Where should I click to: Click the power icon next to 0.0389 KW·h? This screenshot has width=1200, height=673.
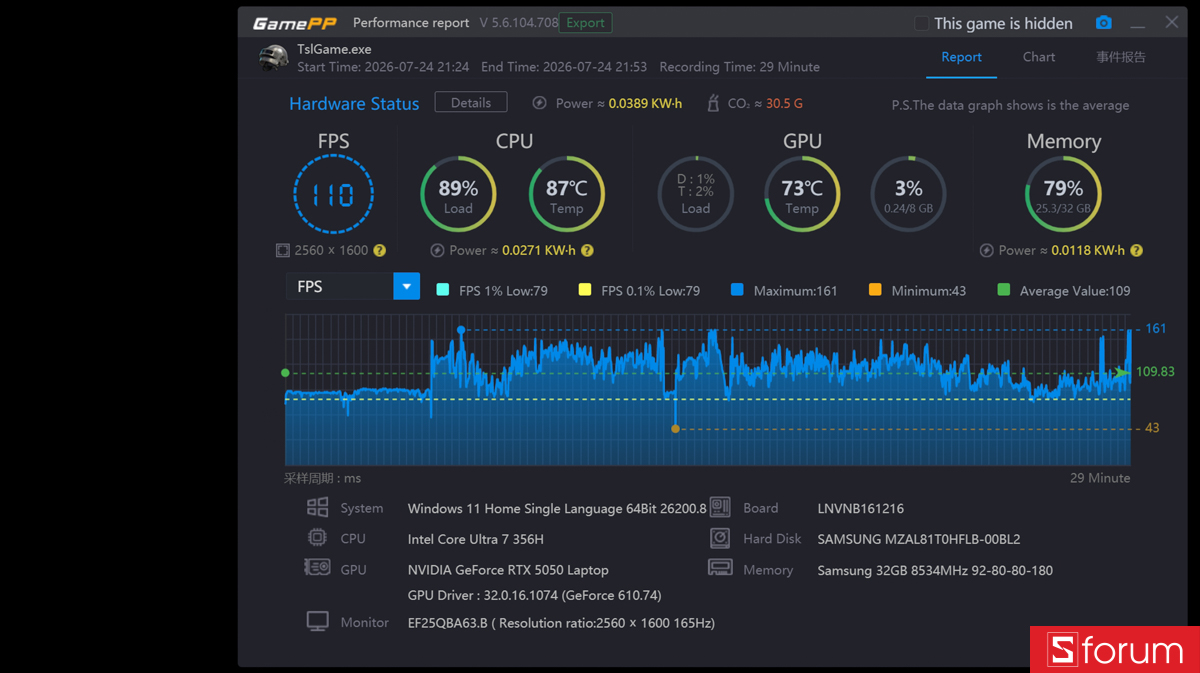(x=540, y=103)
